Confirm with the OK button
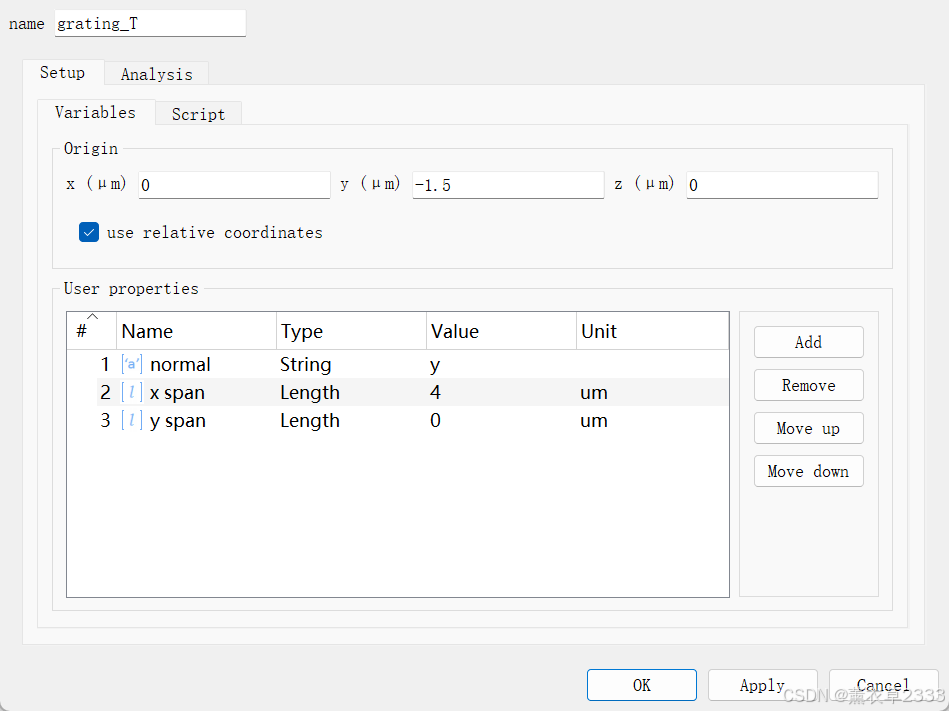 [642, 685]
